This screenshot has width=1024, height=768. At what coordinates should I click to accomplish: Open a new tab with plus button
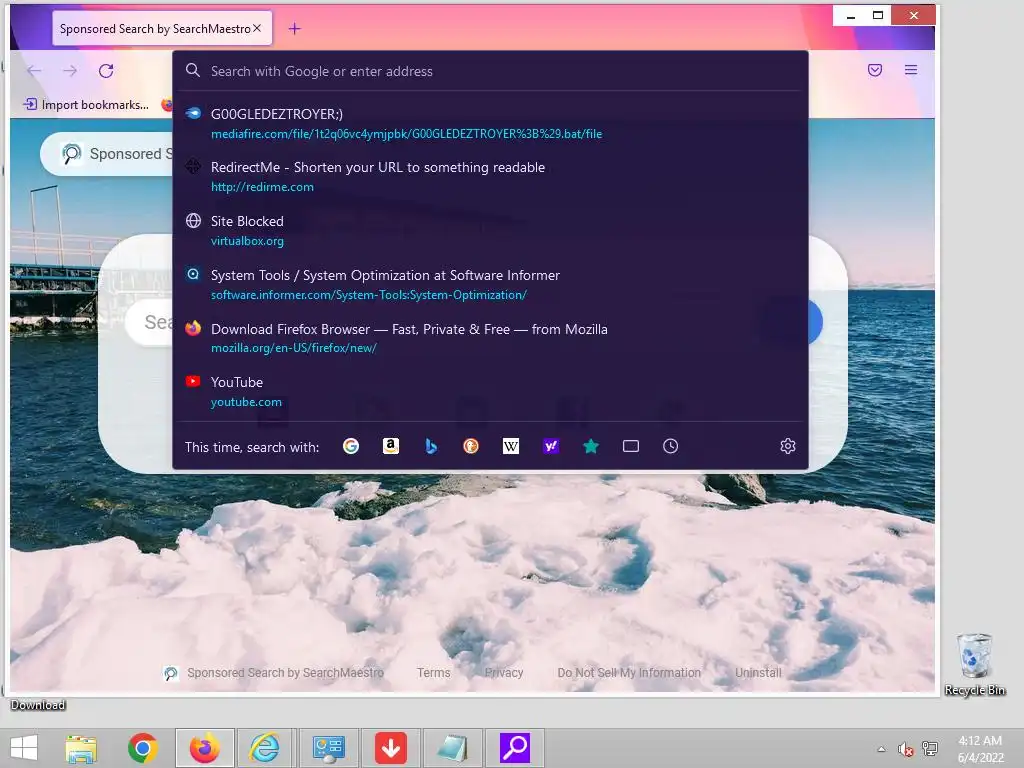[x=295, y=29]
